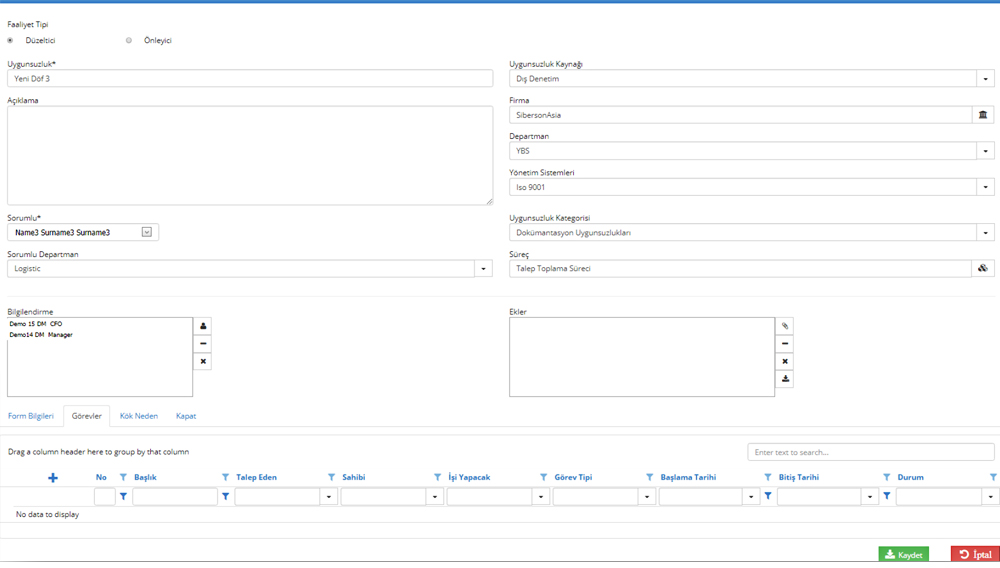Click into the Açıklama text area

click(250, 155)
